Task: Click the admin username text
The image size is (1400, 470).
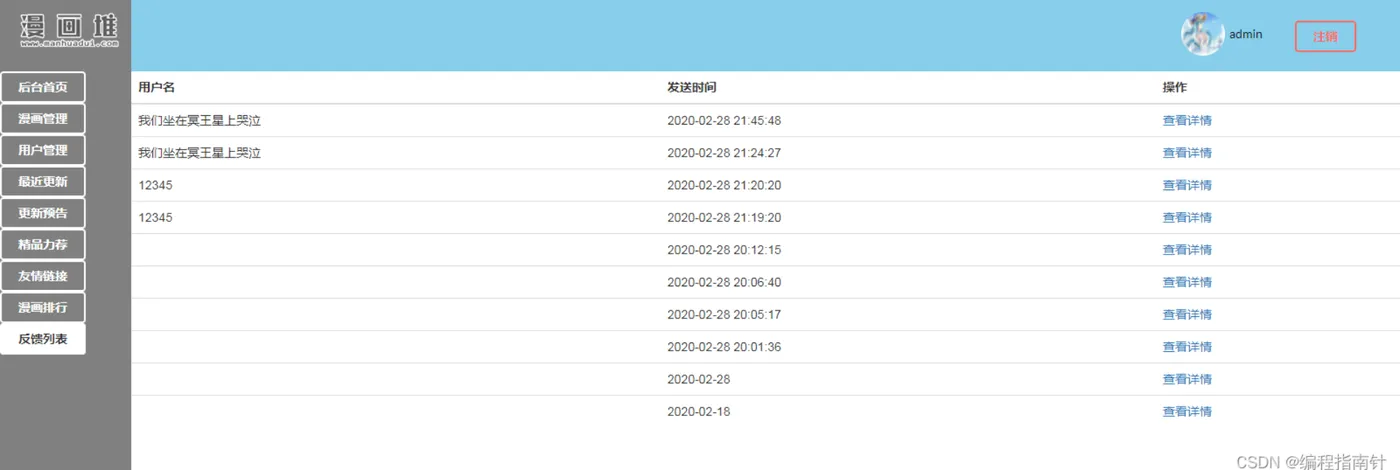Action: pyautogui.click(x=1246, y=34)
